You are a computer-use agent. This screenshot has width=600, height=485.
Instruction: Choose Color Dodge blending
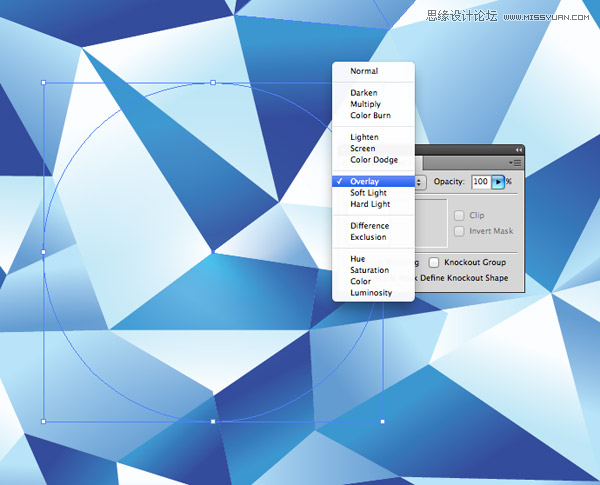(x=373, y=160)
